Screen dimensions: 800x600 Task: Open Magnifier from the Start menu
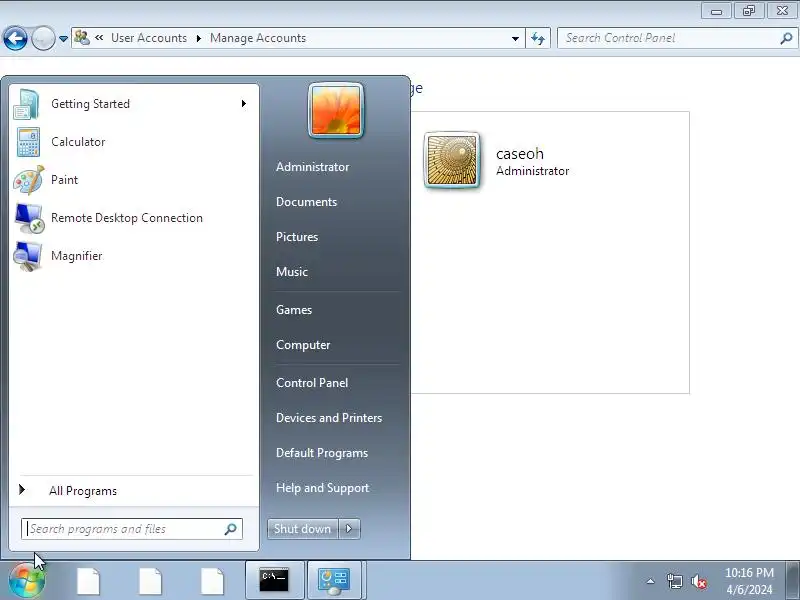click(x=134, y=256)
